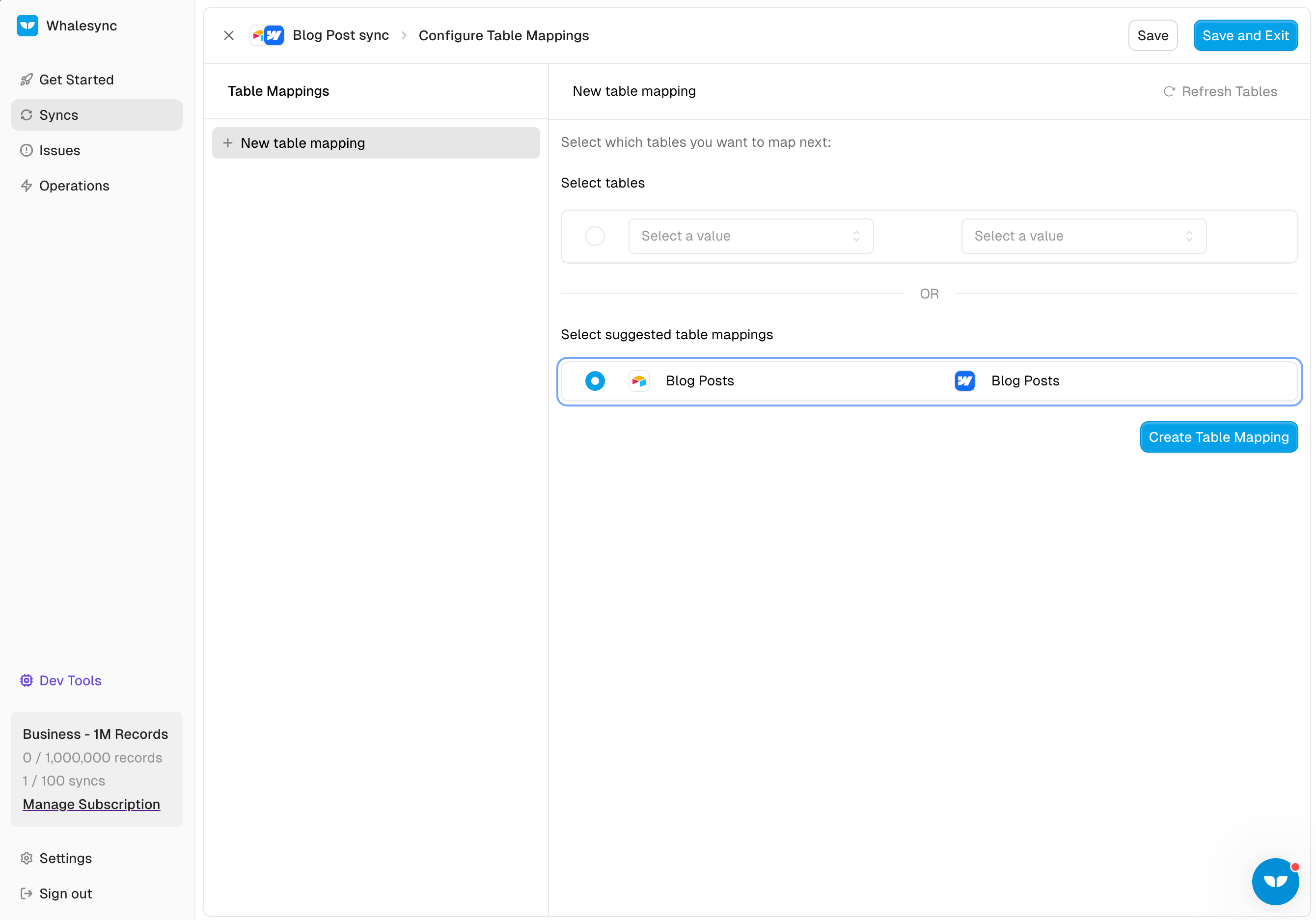
Task: Select the empty radio button for manual tables
Action: 595,236
